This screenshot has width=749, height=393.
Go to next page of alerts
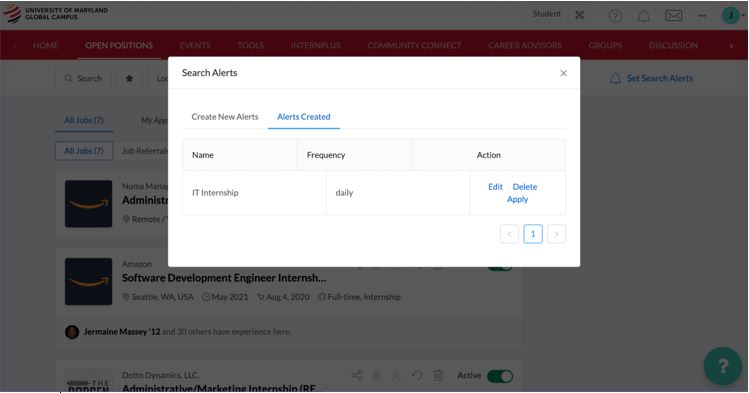point(556,234)
